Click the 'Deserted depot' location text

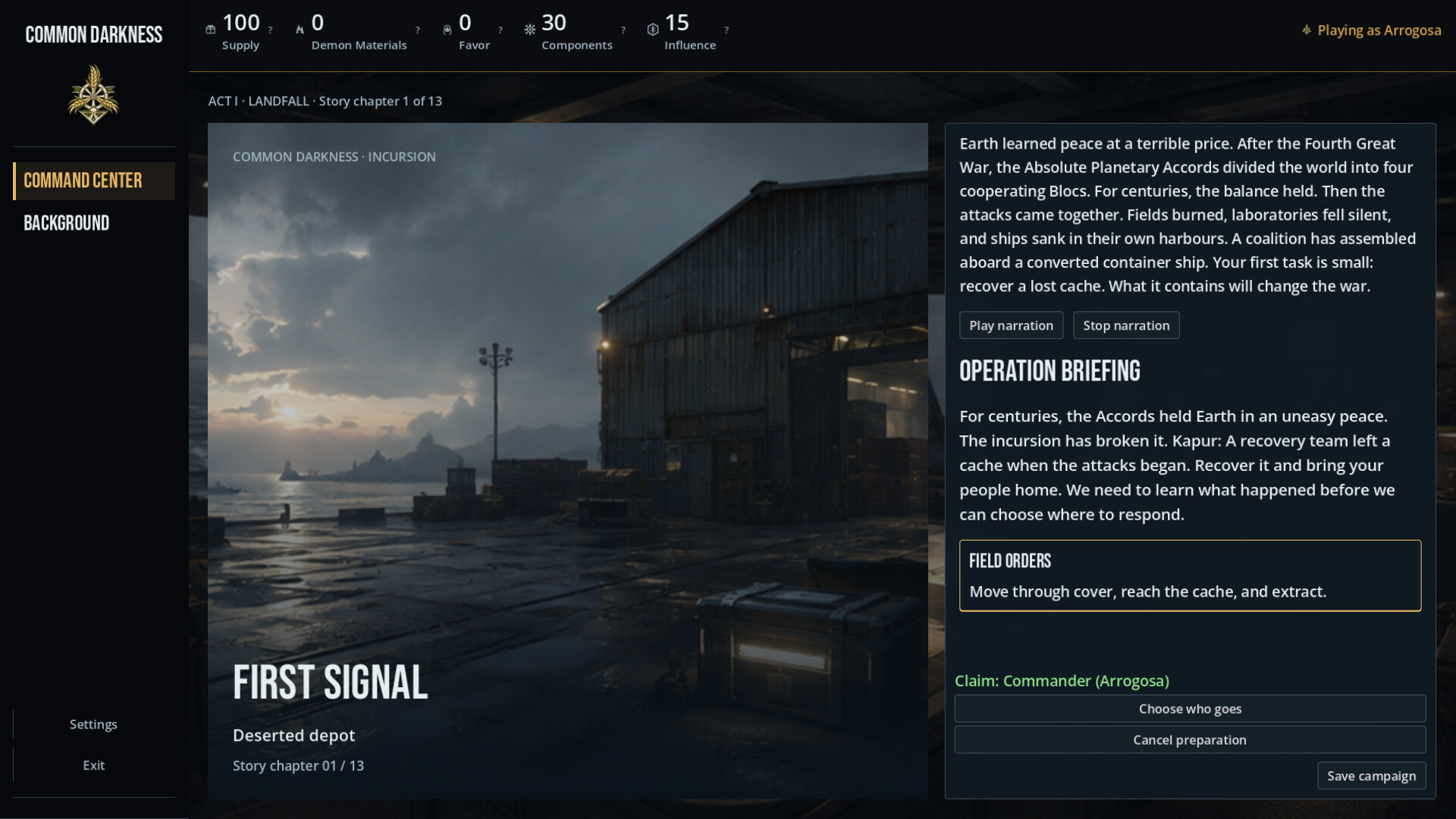point(293,736)
